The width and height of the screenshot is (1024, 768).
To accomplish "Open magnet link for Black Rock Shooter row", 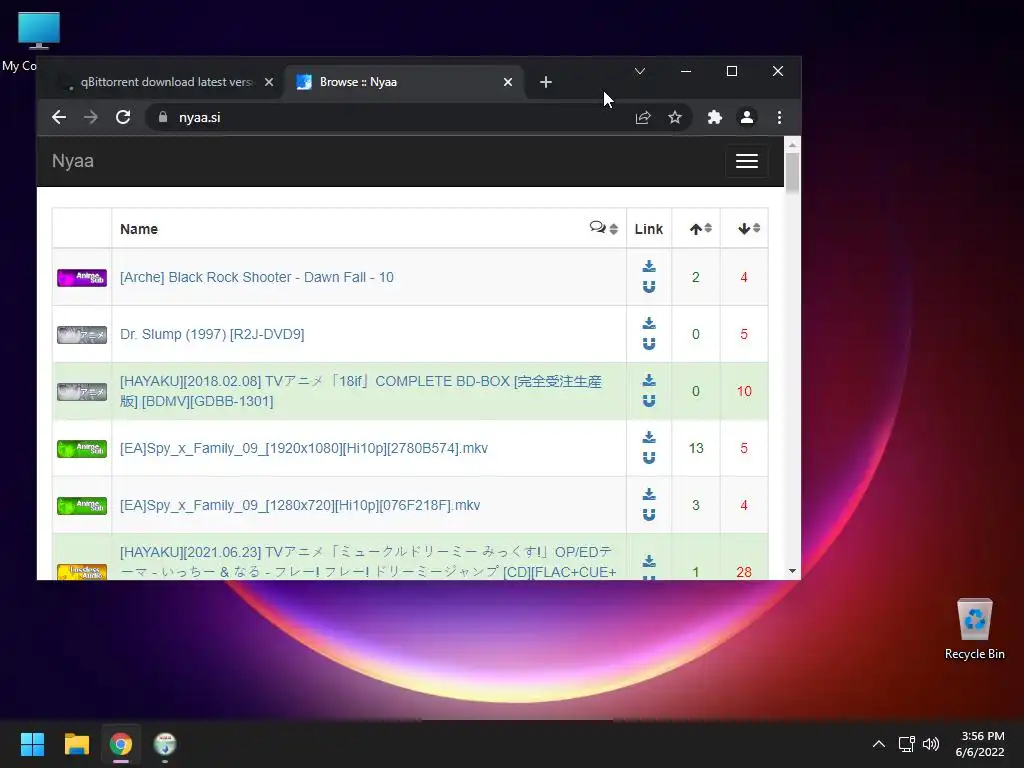I will [x=648, y=287].
